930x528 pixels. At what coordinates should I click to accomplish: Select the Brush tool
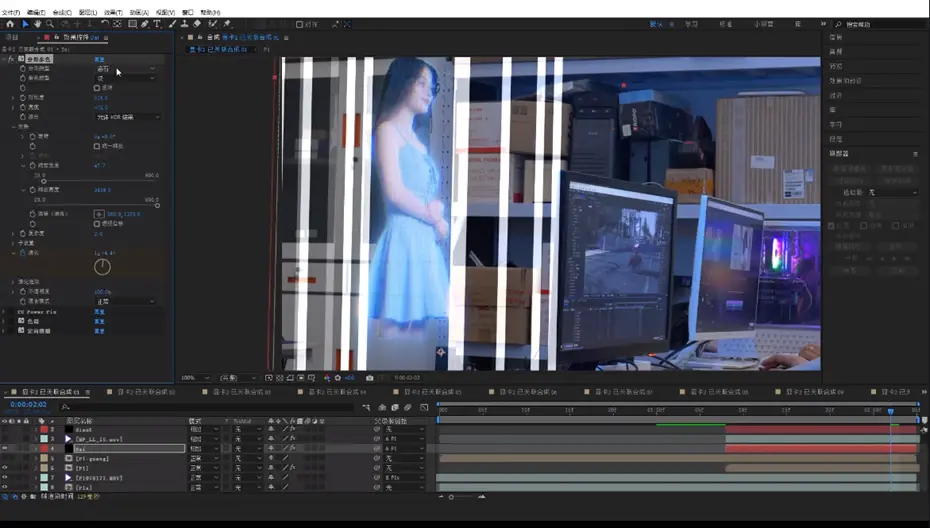pos(172,24)
